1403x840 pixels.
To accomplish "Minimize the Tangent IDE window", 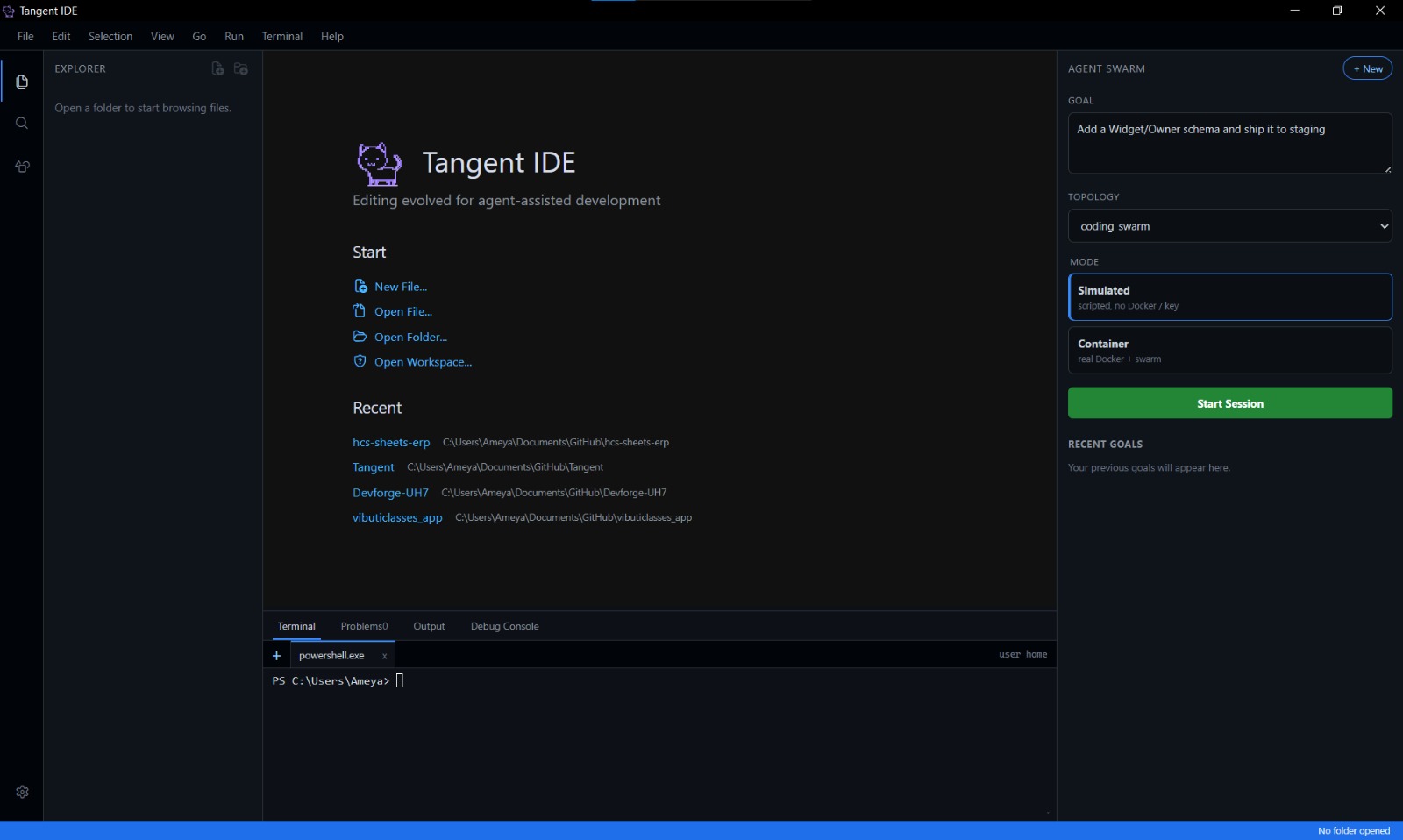I will coord(1294,11).
